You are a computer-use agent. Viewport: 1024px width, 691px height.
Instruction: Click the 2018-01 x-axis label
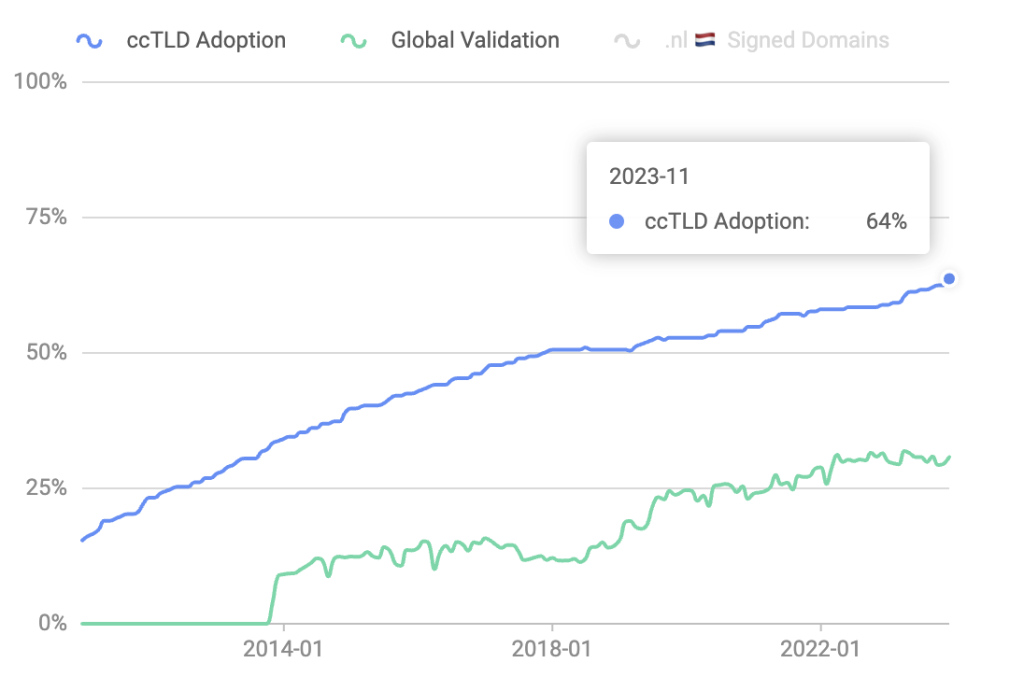click(x=552, y=649)
